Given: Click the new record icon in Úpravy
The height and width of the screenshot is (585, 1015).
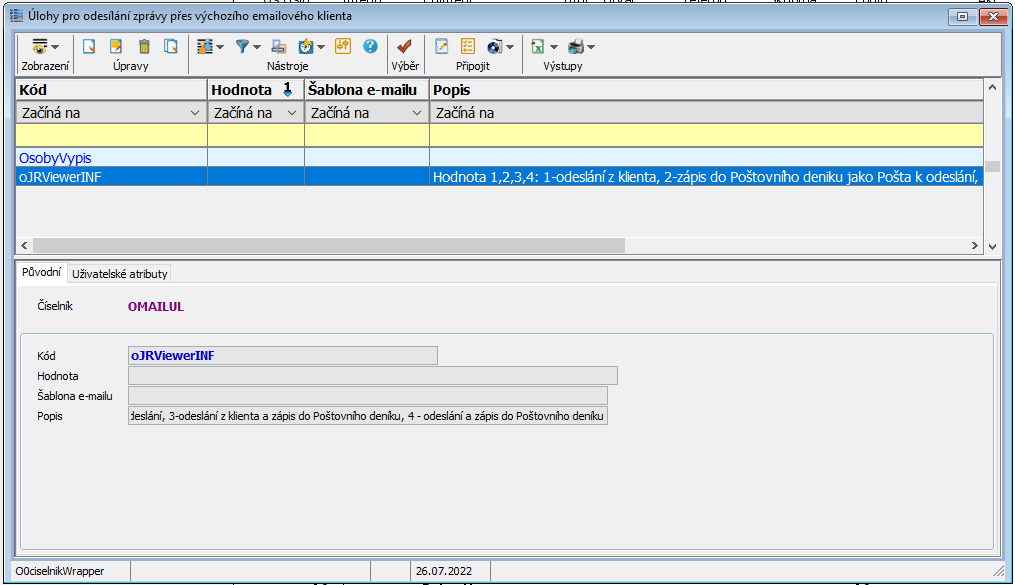Looking at the screenshot, I should tap(89, 47).
